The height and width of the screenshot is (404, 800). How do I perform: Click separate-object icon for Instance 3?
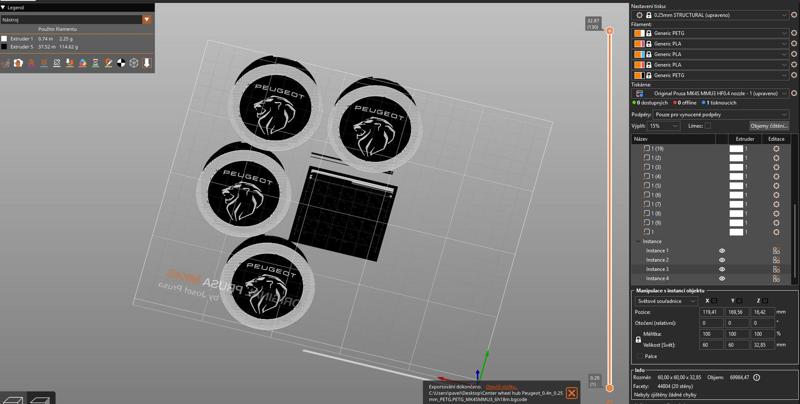(776, 269)
